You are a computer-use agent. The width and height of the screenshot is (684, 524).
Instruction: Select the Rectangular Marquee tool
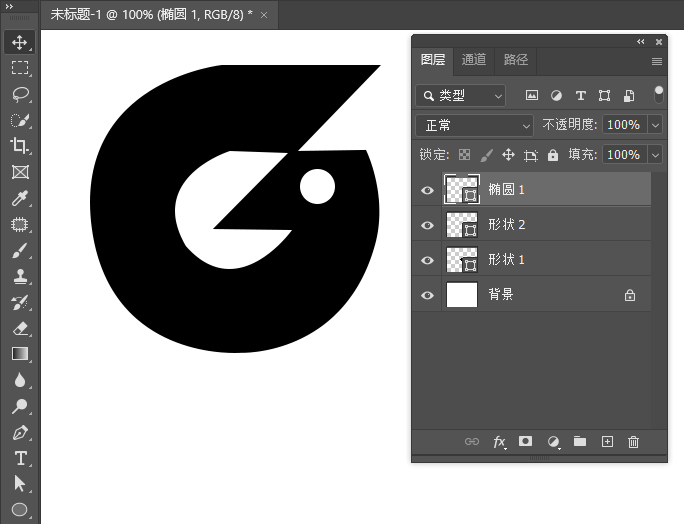click(x=20, y=68)
